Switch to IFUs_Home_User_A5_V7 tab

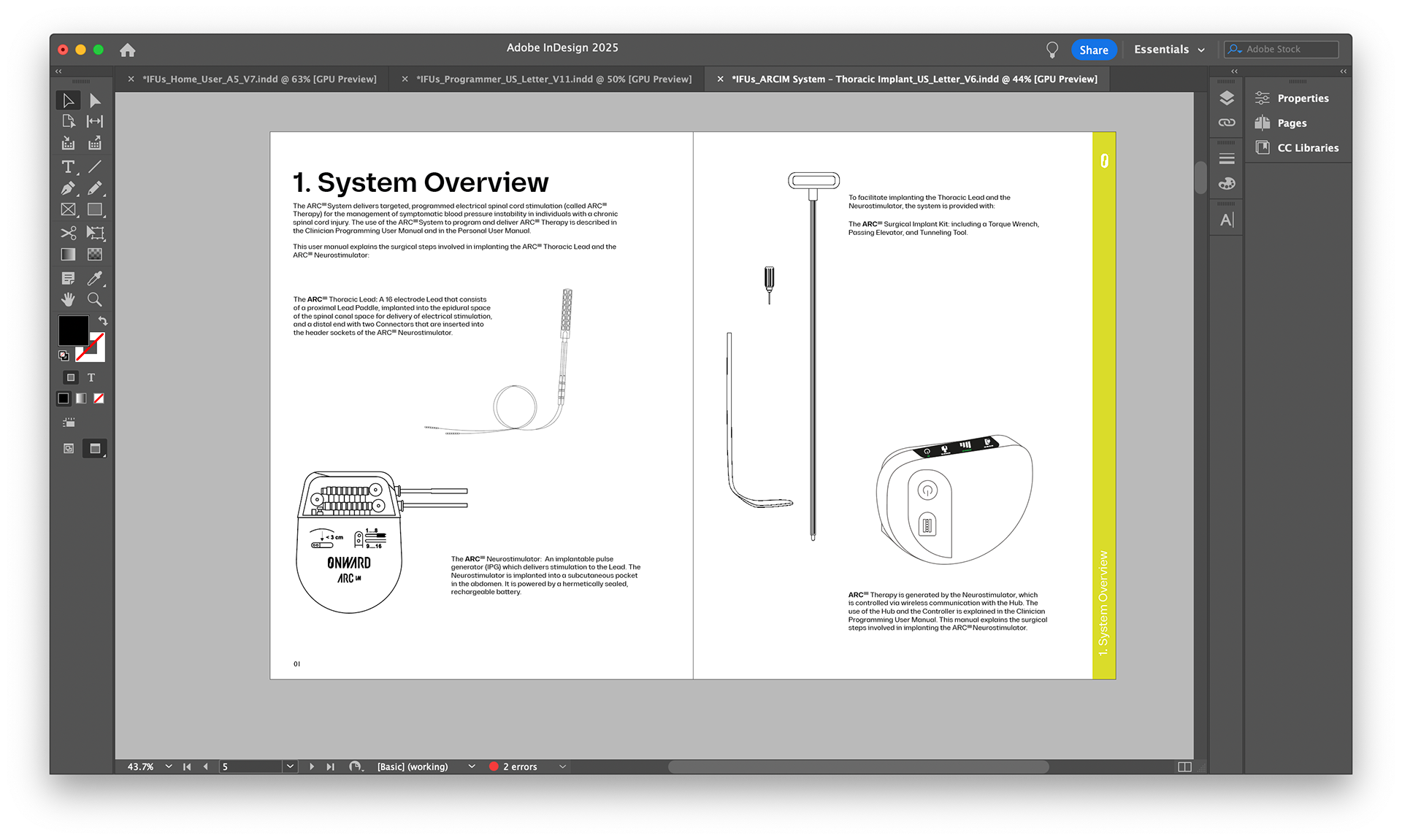[x=259, y=79]
